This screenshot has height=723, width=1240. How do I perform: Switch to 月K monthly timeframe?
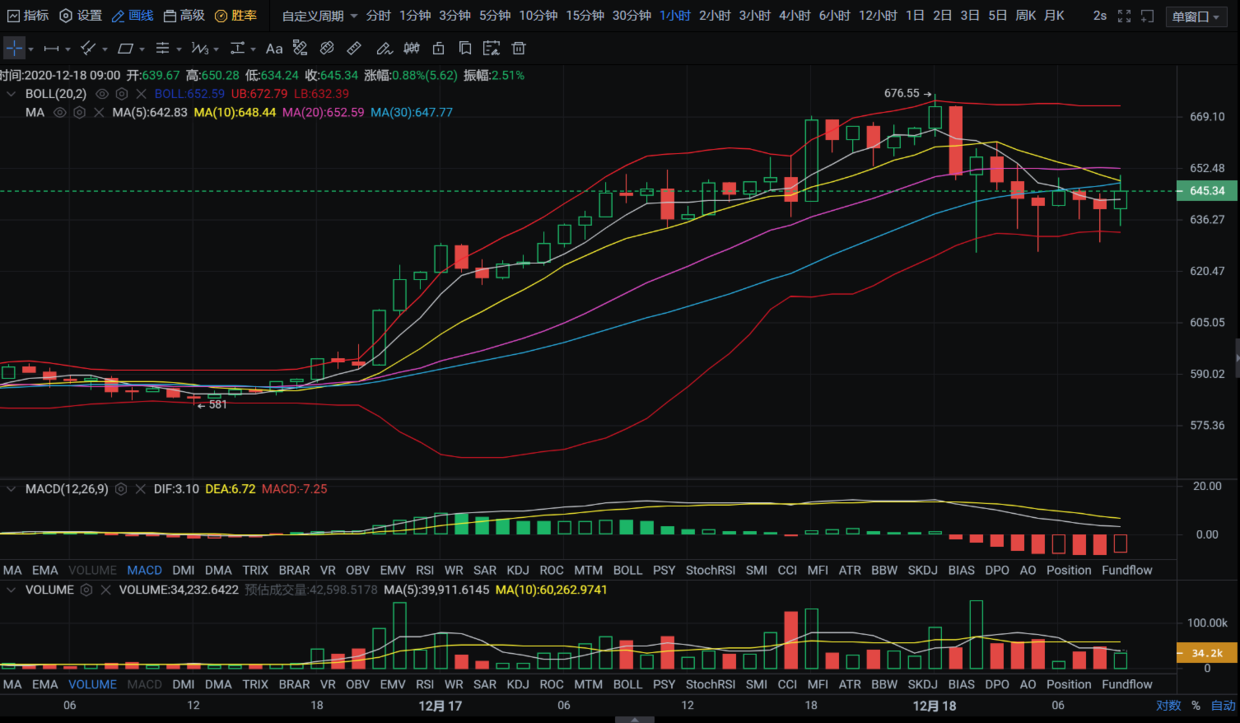[x=1054, y=16]
